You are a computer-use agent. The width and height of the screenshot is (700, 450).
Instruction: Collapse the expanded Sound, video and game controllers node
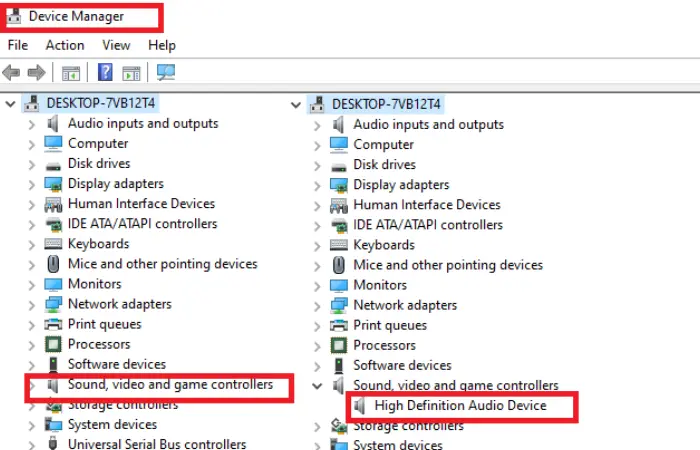317,386
